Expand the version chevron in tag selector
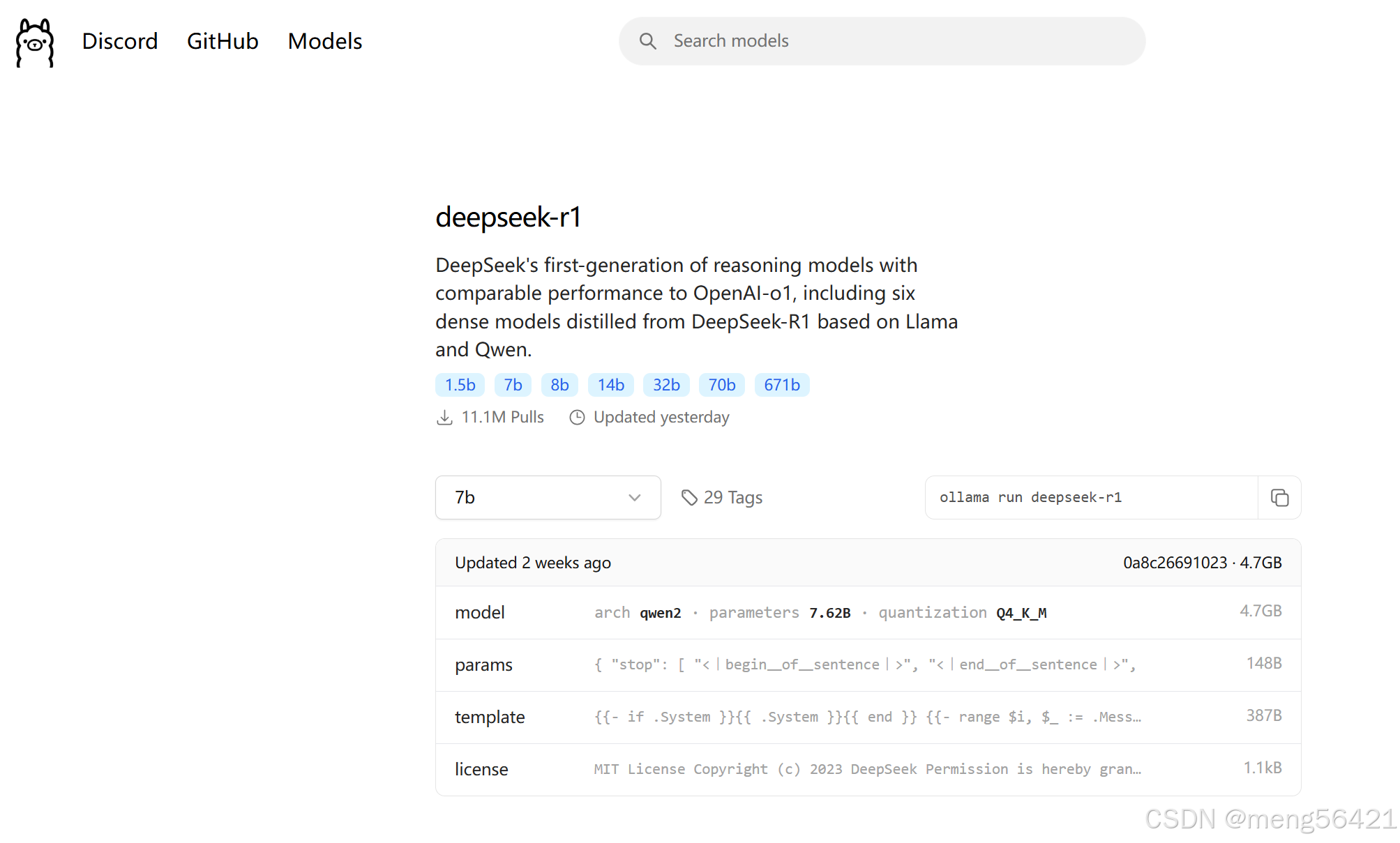 635,497
